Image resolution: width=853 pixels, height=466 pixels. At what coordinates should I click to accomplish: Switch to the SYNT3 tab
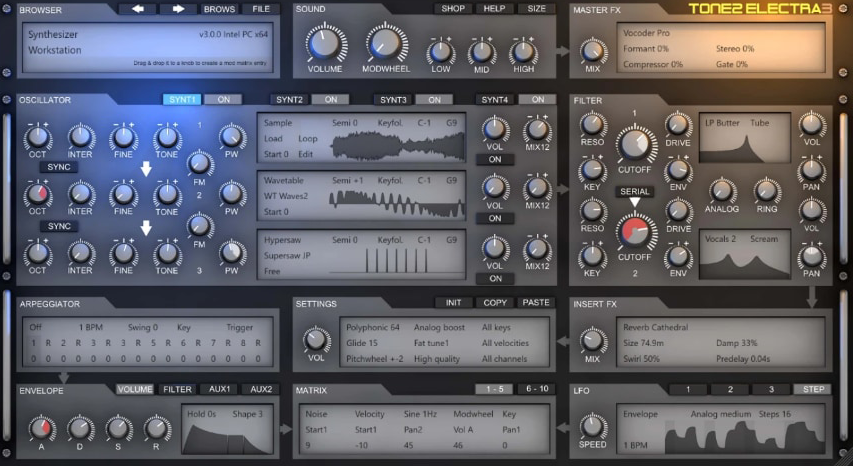point(392,100)
